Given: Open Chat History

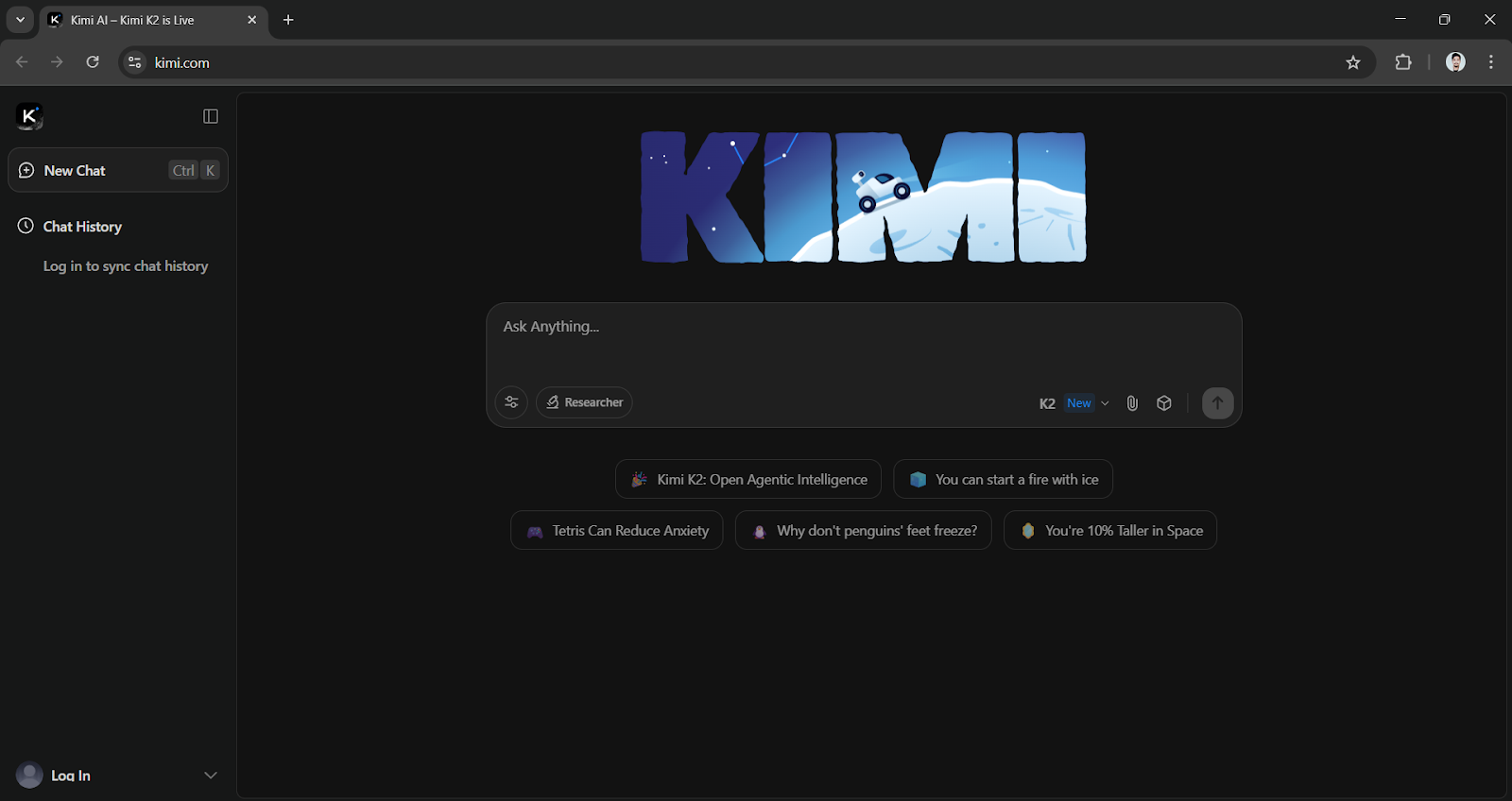Looking at the screenshot, I should point(82,227).
